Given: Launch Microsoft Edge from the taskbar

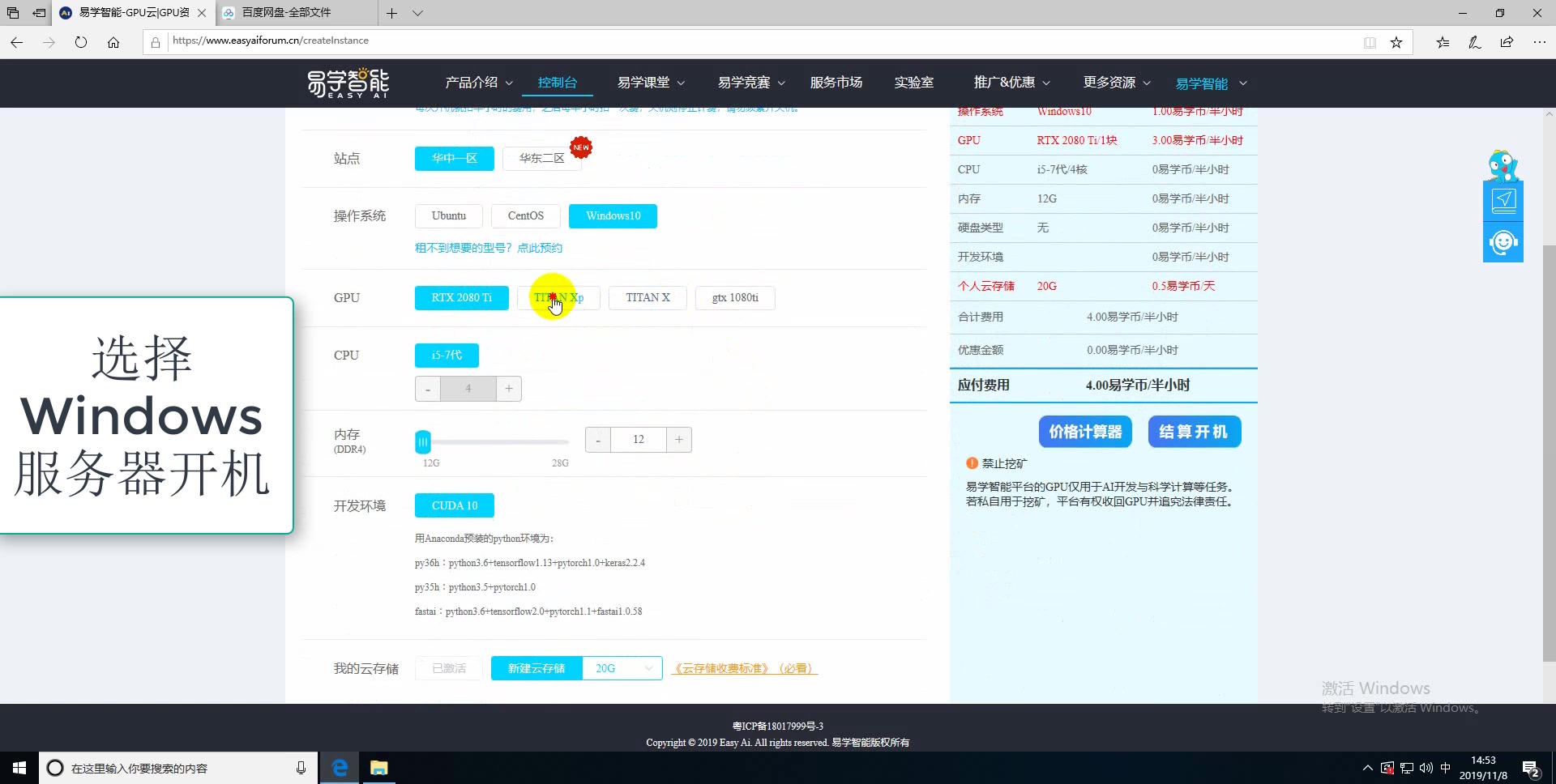Looking at the screenshot, I should coord(339,767).
